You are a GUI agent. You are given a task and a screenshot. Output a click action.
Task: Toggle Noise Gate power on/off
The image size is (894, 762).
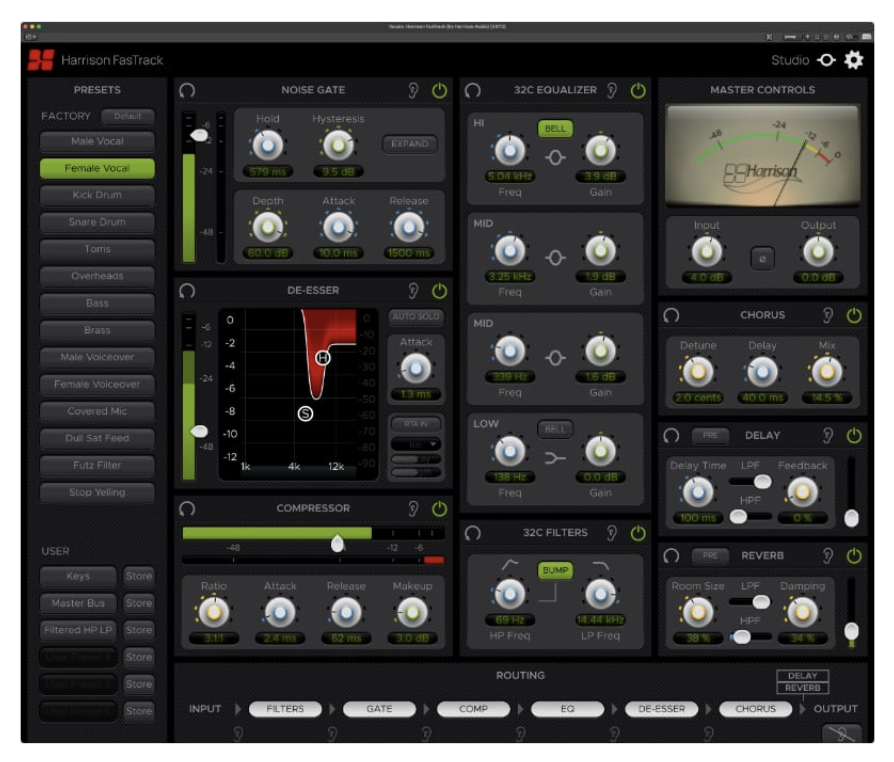click(439, 90)
